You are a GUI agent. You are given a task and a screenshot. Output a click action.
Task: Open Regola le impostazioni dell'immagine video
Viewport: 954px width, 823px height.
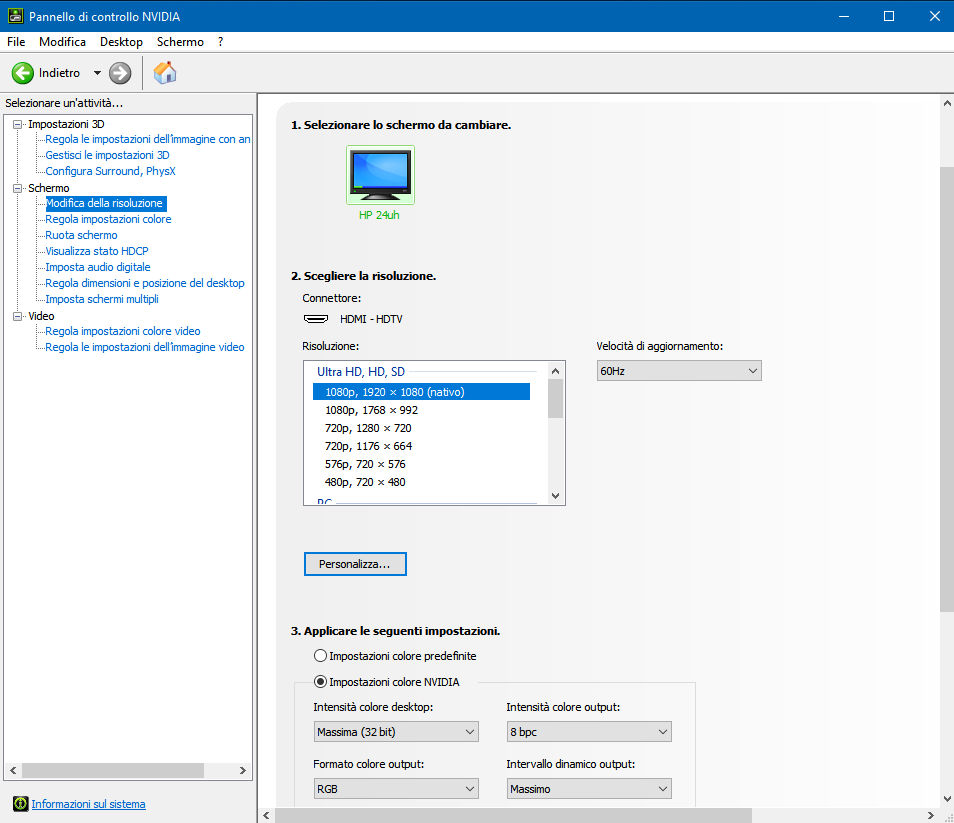[x=145, y=347]
